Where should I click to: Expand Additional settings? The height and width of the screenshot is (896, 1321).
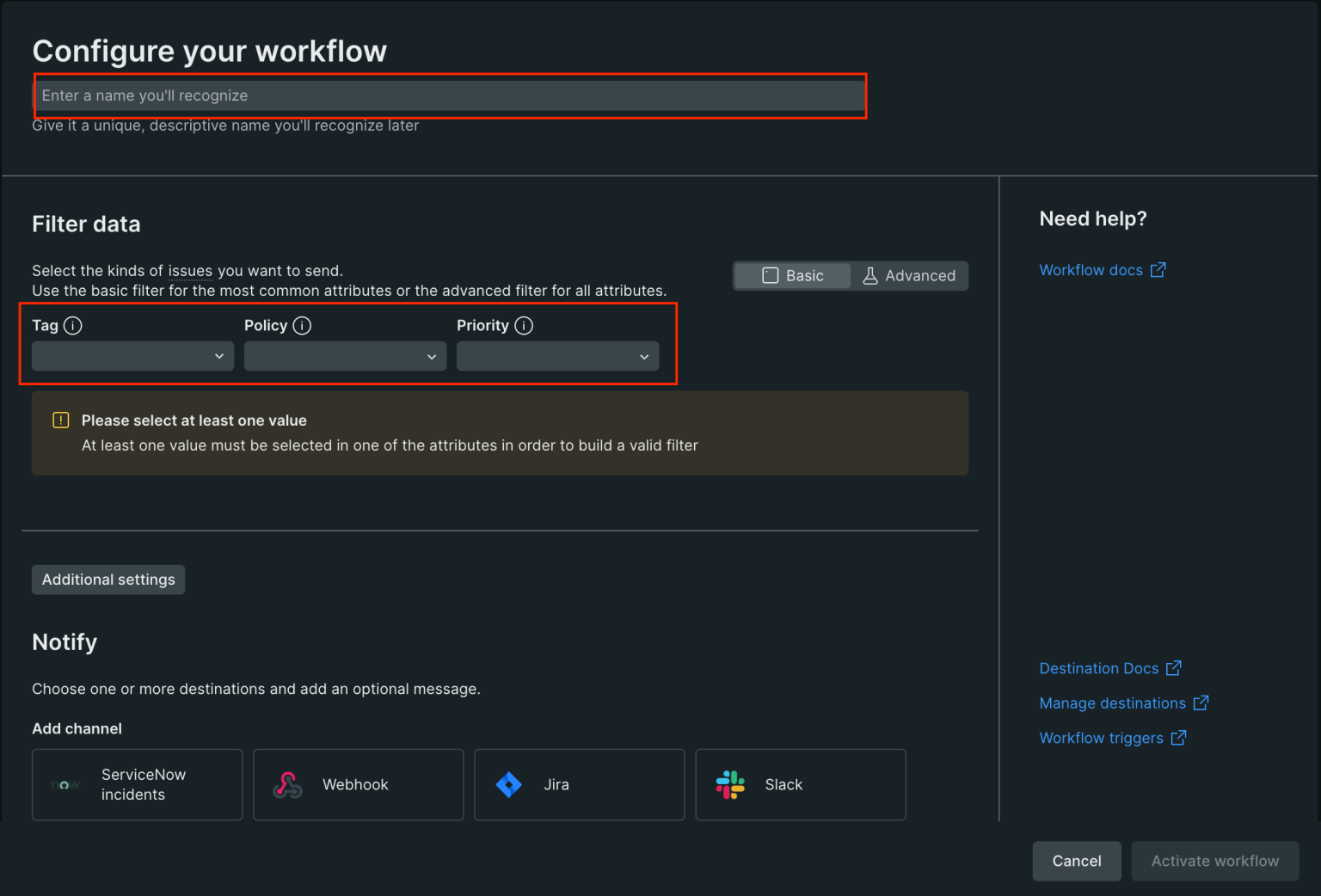[x=108, y=580]
